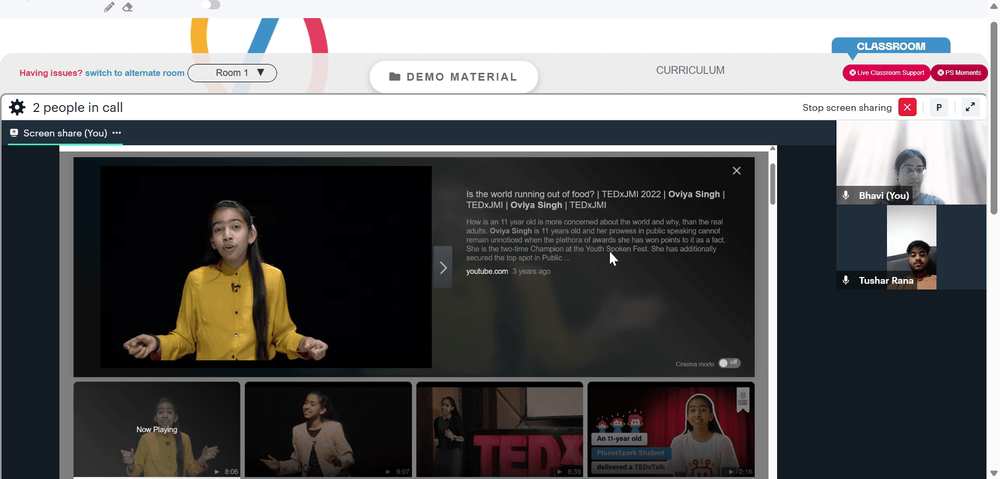Image resolution: width=1000 pixels, height=479 pixels.
Task: Open the Curriculum tab
Action: tap(690, 71)
